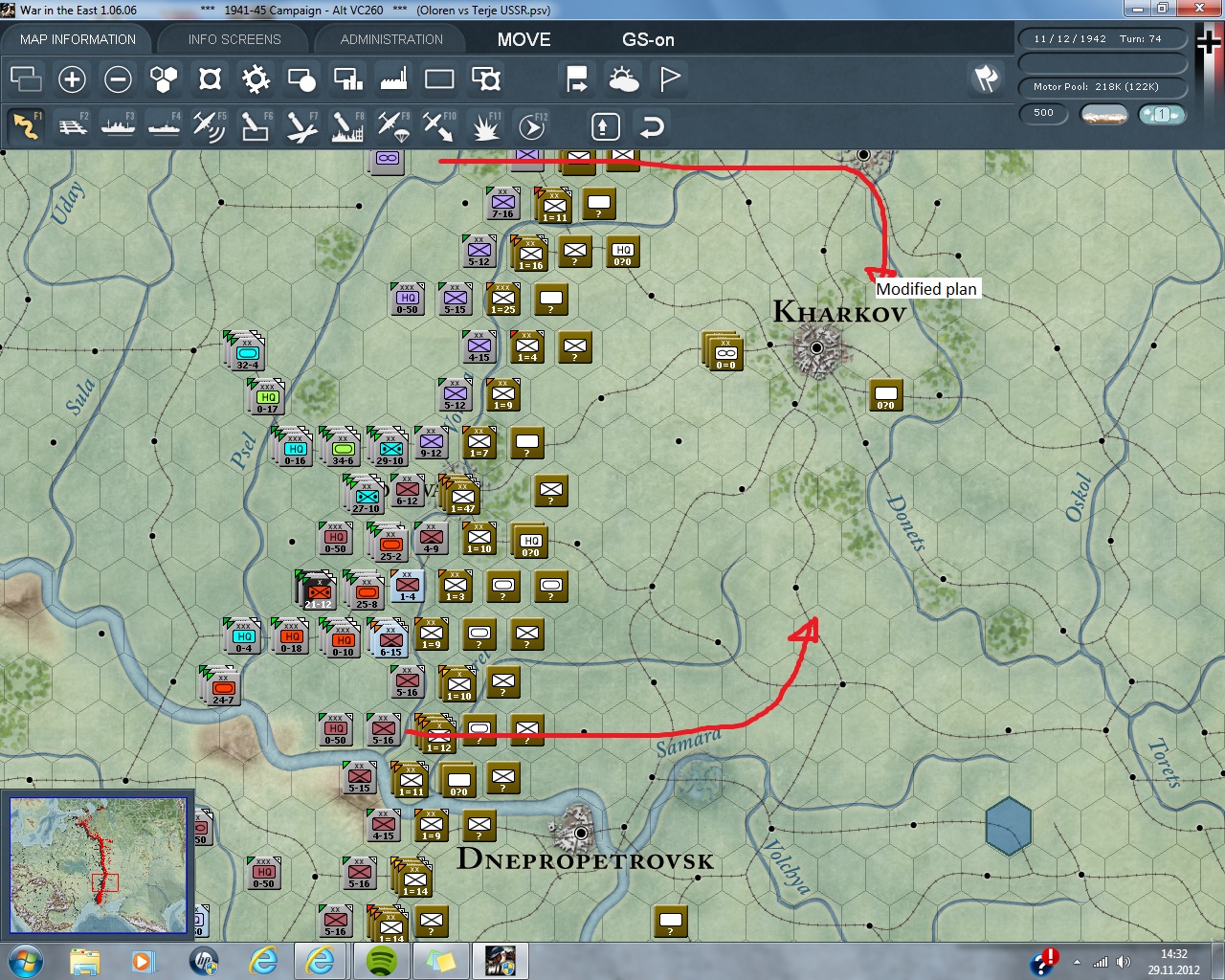
Task: Open Spotify from the taskbar
Action: point(382,960)
